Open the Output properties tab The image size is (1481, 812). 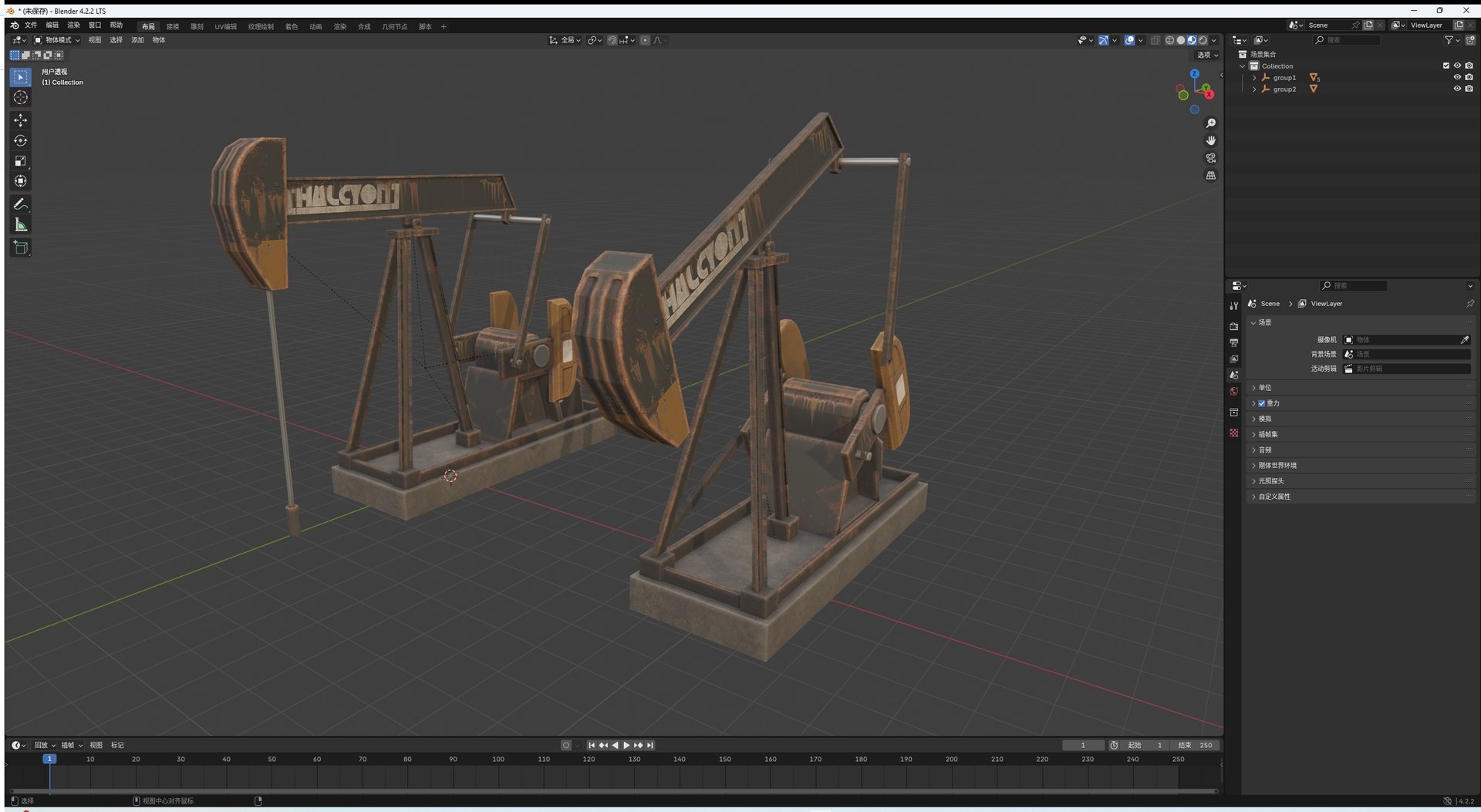point(1234,342)
